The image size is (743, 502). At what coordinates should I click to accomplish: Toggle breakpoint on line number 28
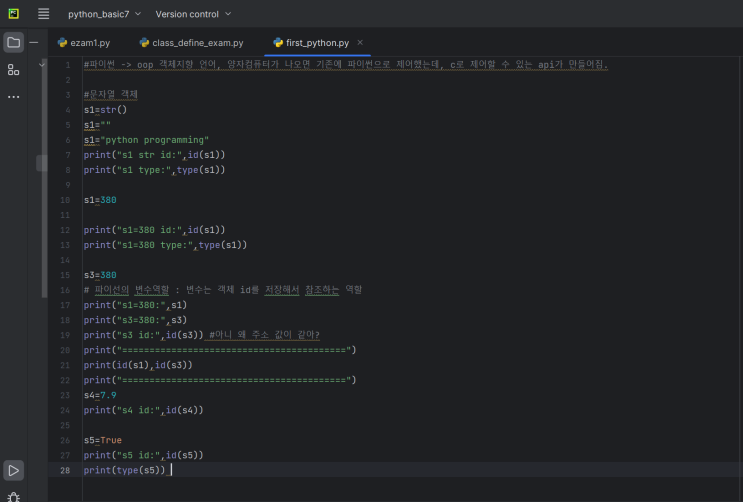66,470
